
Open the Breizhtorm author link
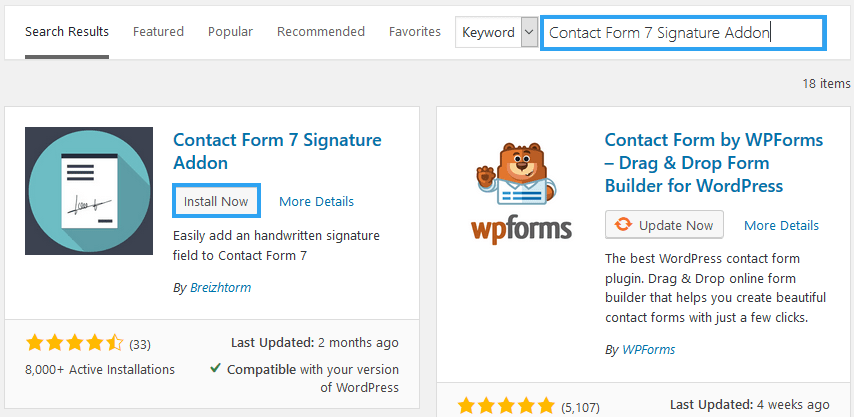click(221, 287)
